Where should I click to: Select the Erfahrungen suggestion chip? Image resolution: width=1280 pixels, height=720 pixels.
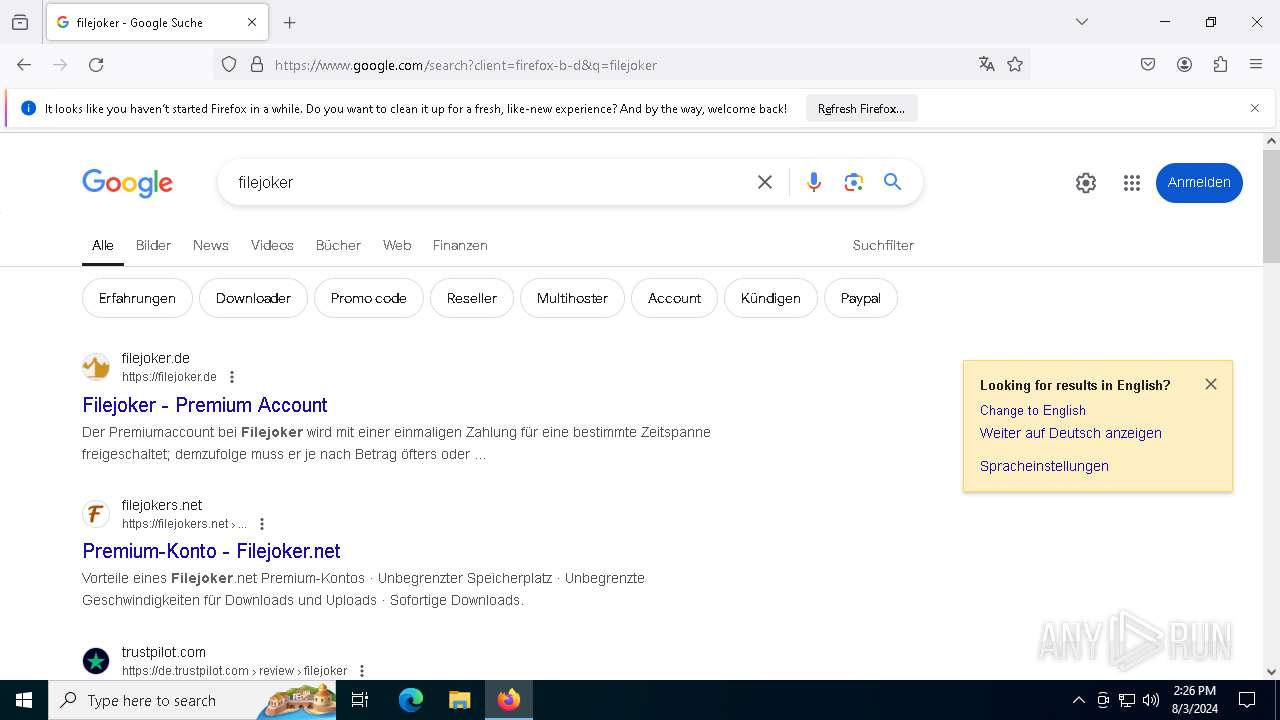coord(137,298)
